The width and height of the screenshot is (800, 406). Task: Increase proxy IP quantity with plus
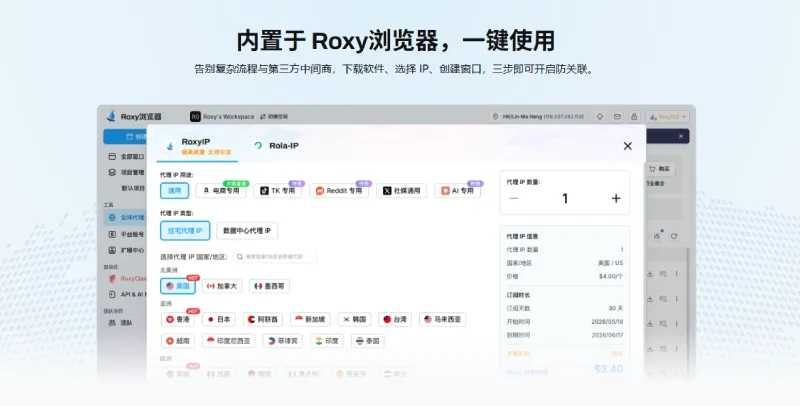point(616,198)
